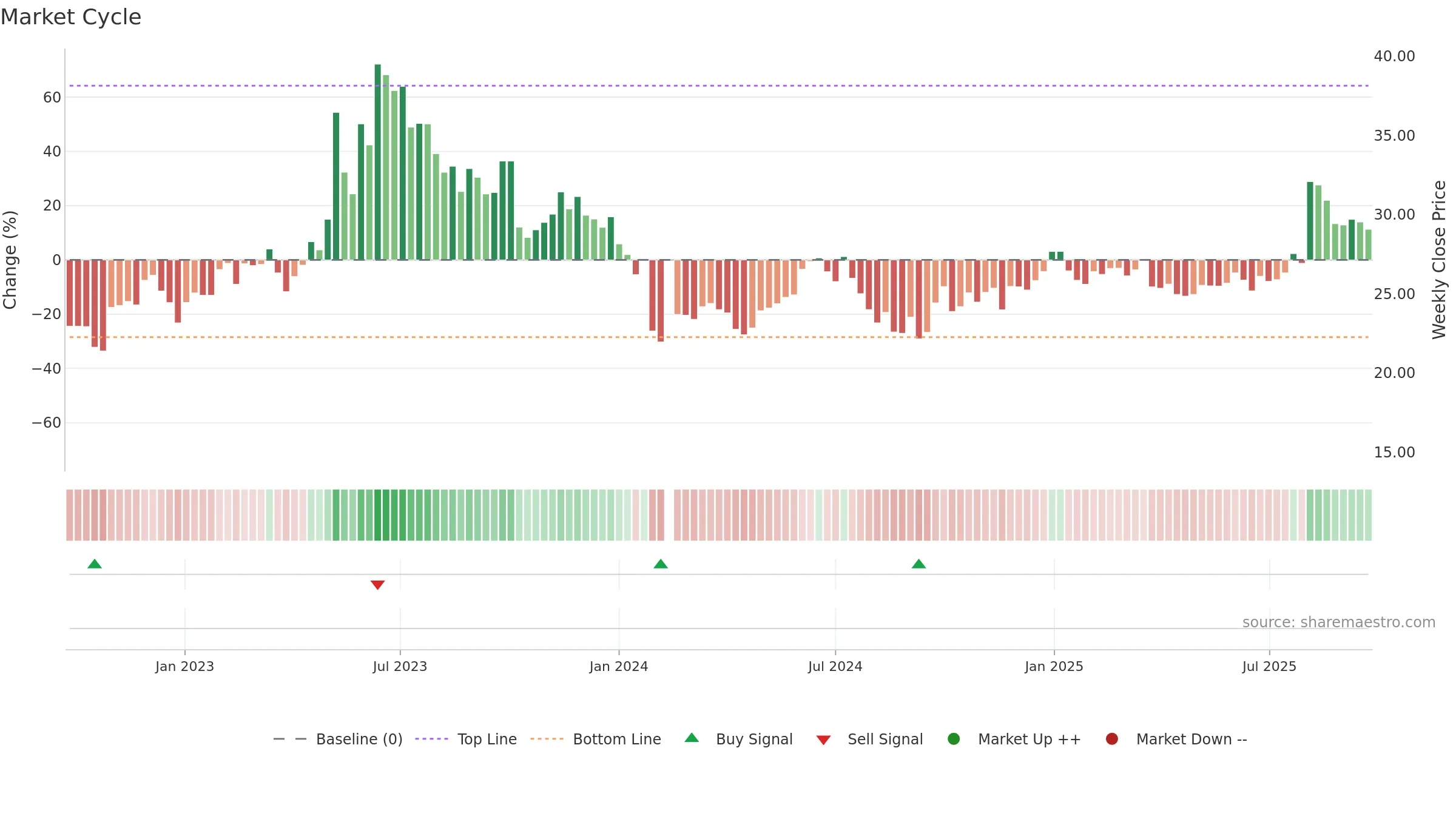Click the −40 tick on change axis
The height and width of the screenshot is (819, 1456).
47,368
